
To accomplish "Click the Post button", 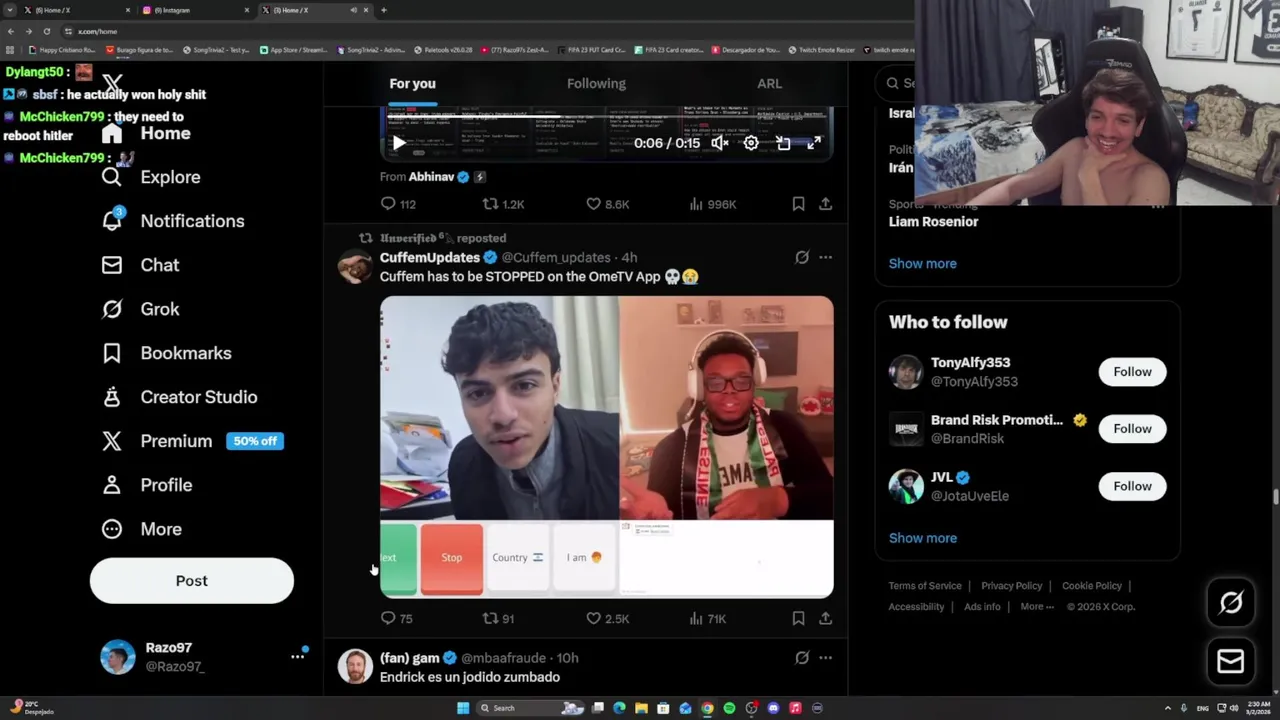I will click(x=192, y=581).
